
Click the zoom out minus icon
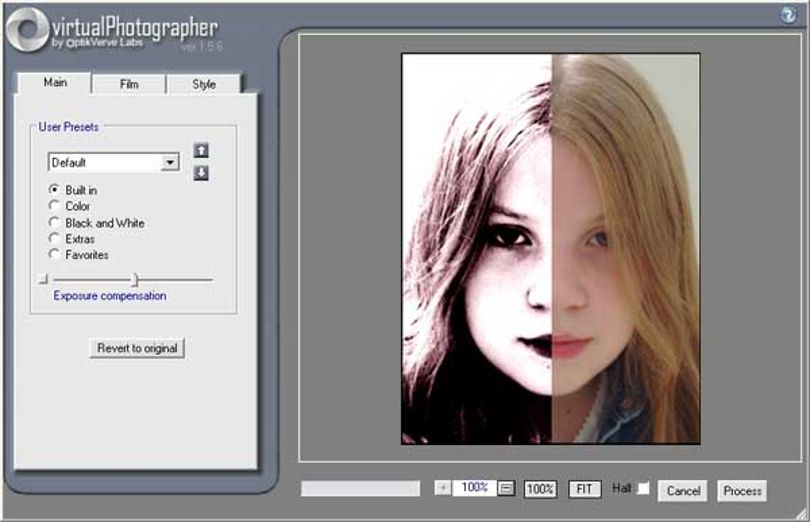point(506,488)
